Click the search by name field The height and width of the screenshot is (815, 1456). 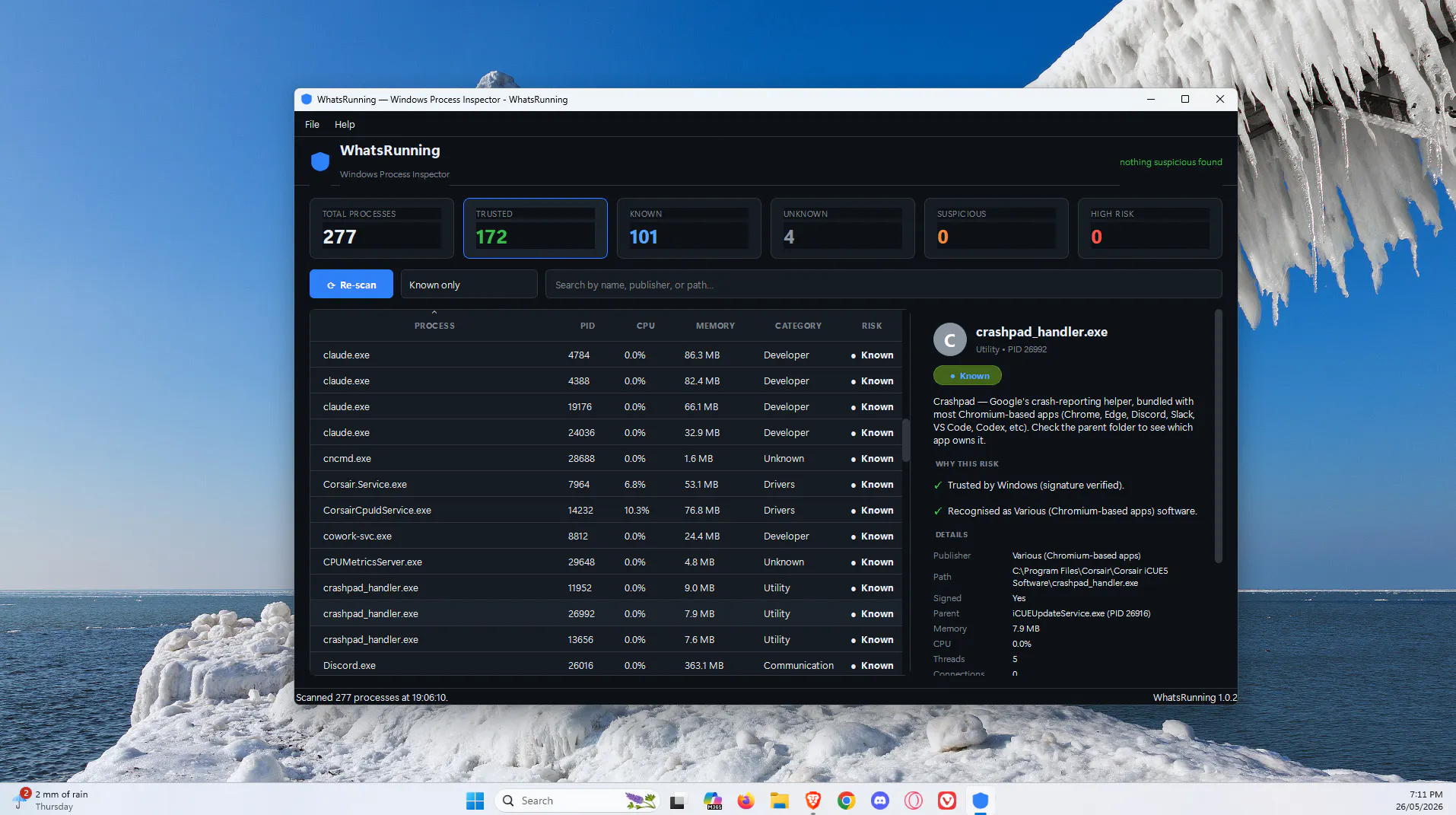pyautogui.click(x=883, y=284)
